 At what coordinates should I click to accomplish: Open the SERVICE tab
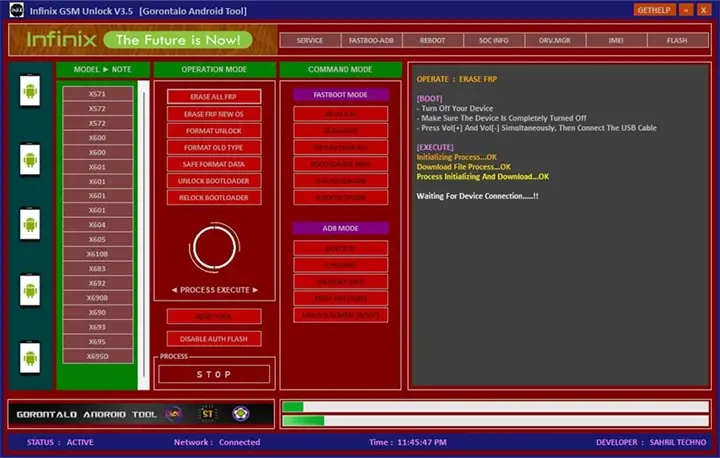tap(310, 40)
